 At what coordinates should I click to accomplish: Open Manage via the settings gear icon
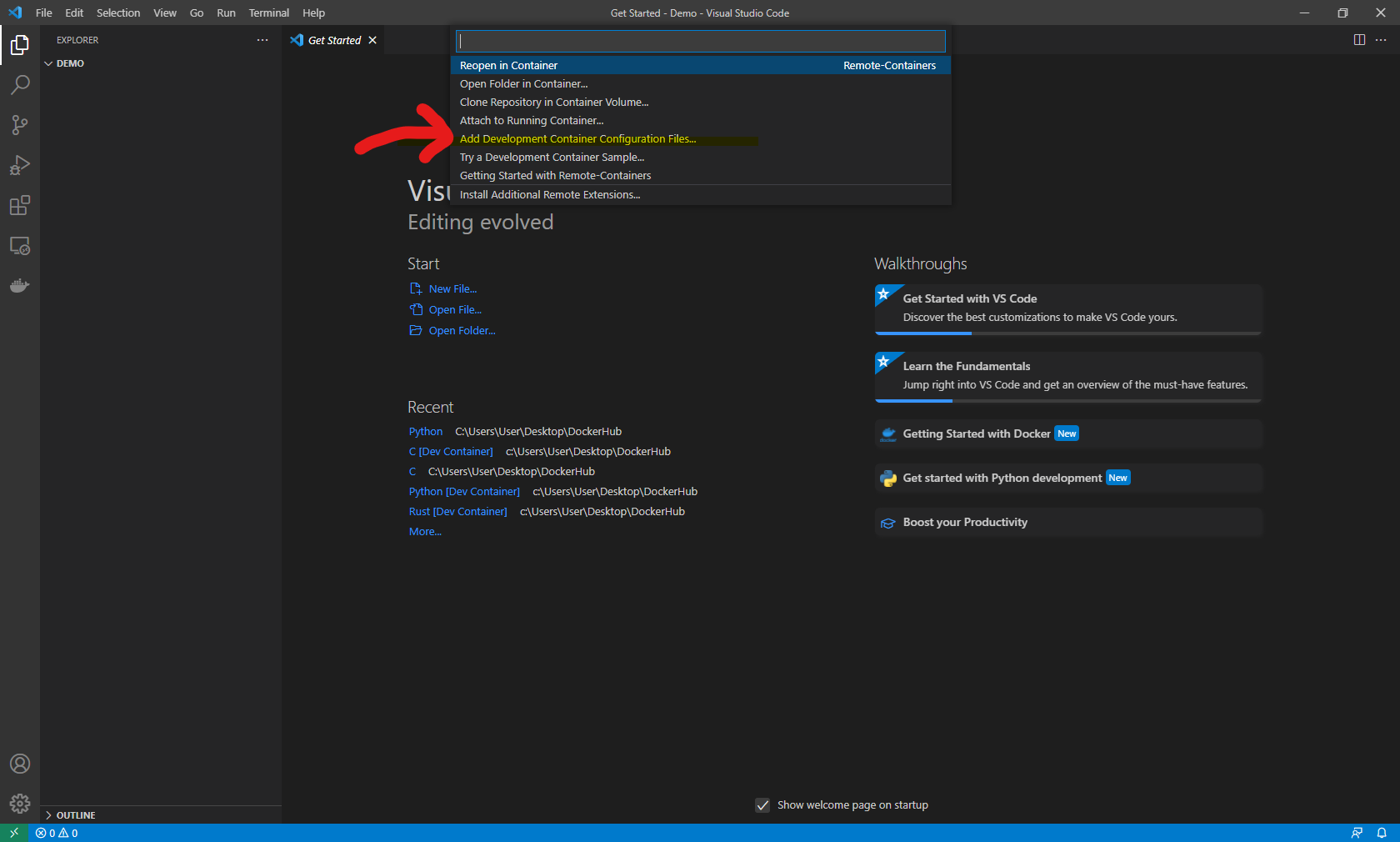coord(19,804)
